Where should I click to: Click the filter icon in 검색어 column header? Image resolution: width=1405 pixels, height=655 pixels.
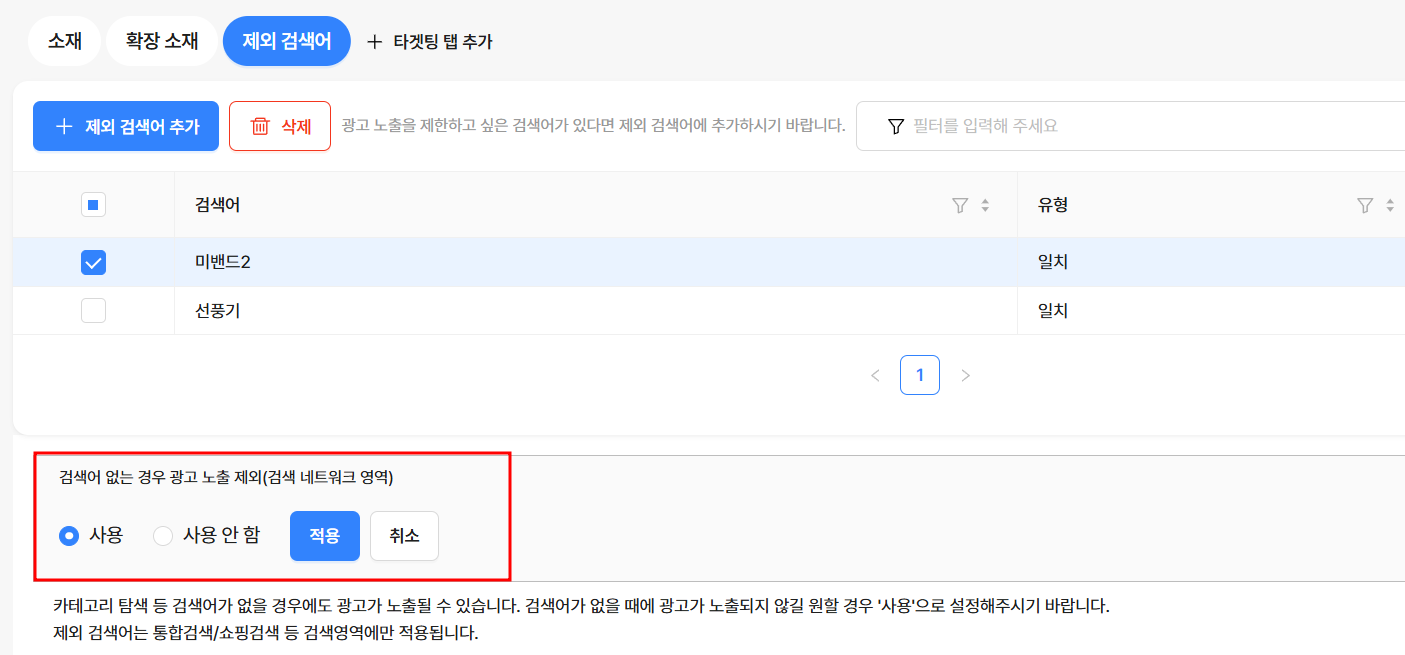[960, 206]
